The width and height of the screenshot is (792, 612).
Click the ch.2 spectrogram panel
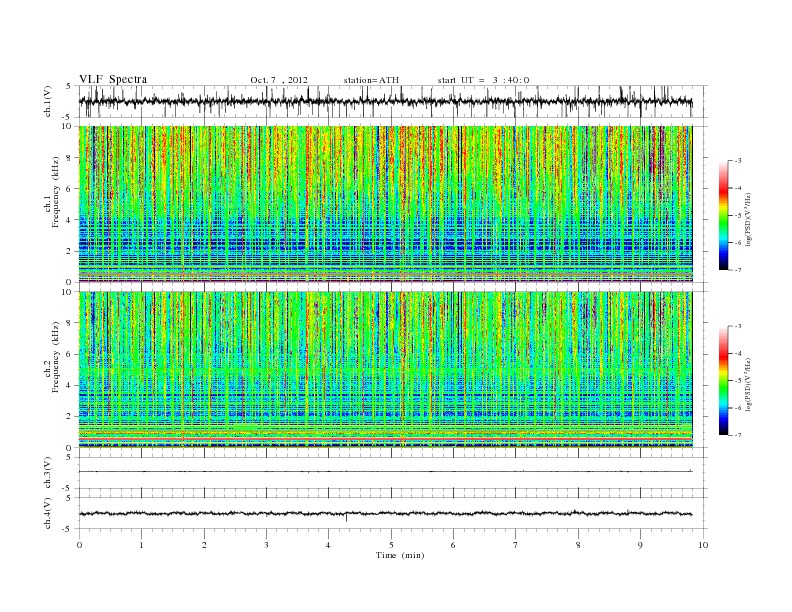386,369
